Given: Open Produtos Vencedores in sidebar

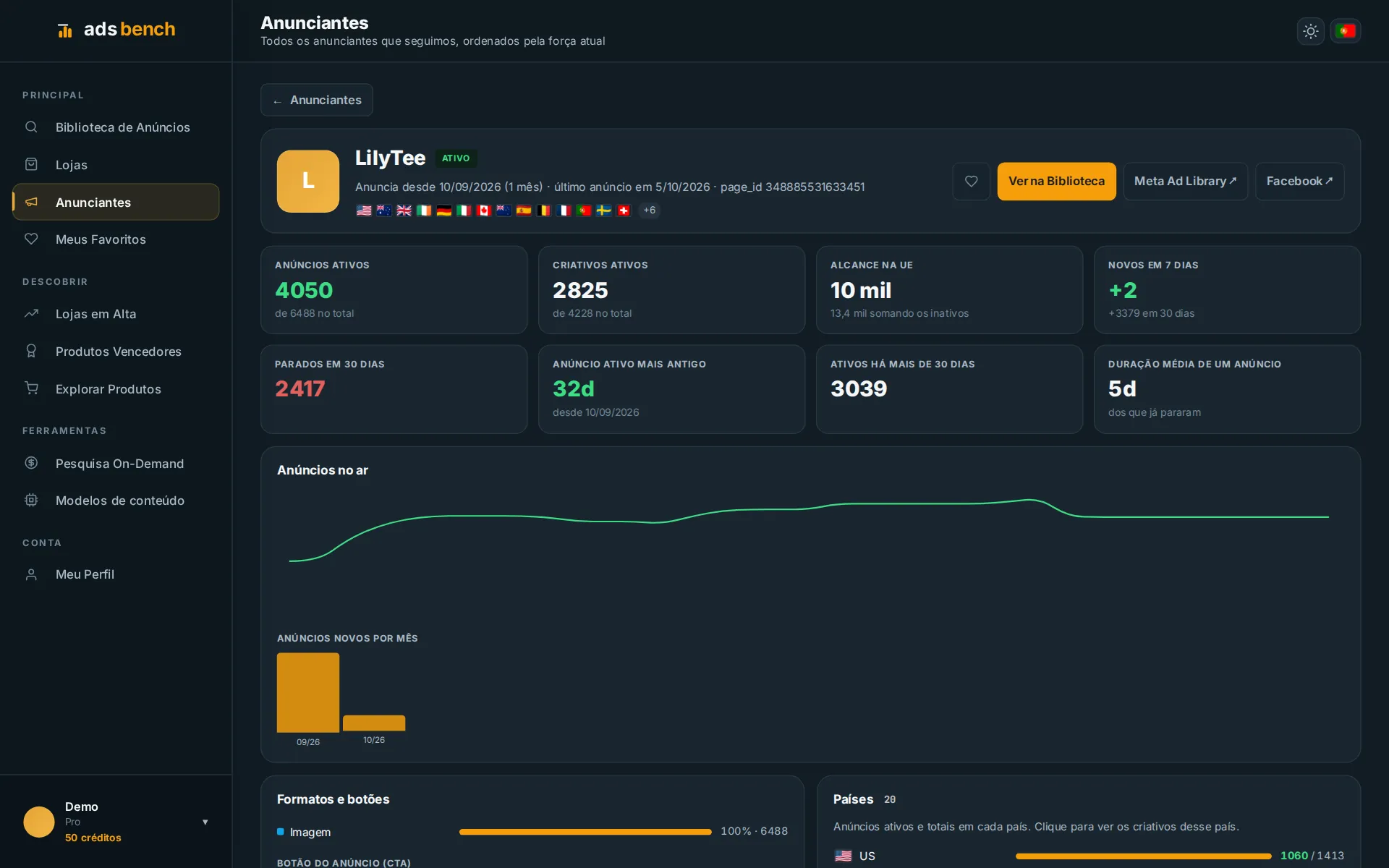Looking at the screenshot, I should coord(116,352).
